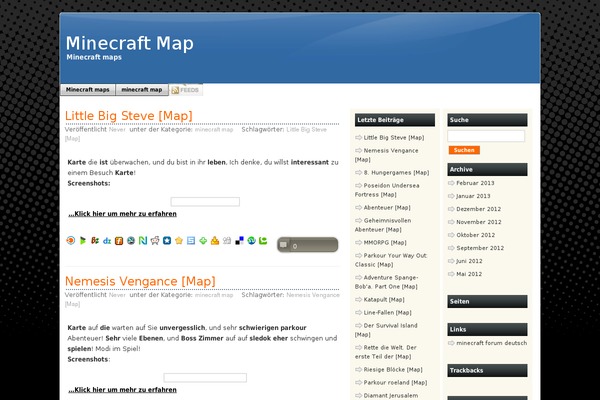This screenshot has height=400, width=600.
Task: Click the Letzte Beiträge sidebar heading
Action: [x=395, y=120]
